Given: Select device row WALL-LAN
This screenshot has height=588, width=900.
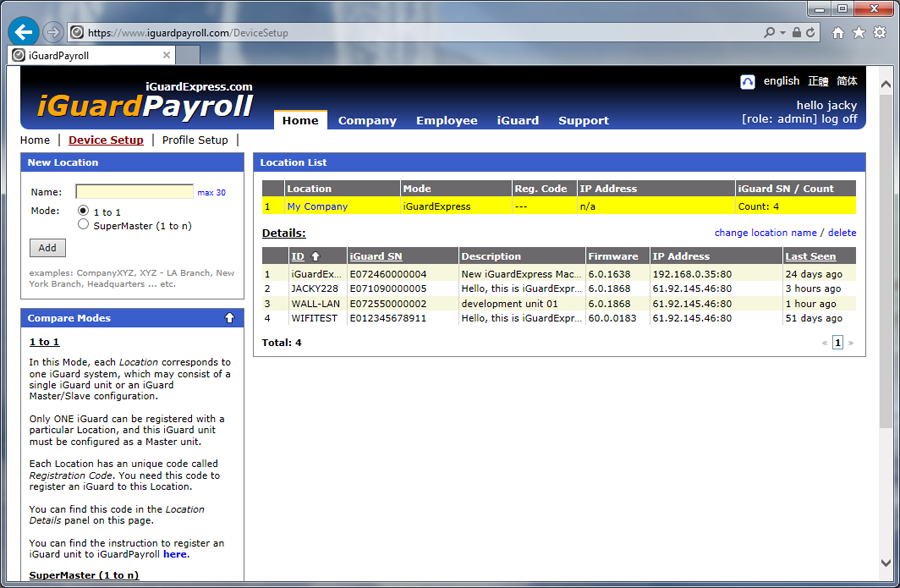Looking at the screenshot, I should coord(559,304).
